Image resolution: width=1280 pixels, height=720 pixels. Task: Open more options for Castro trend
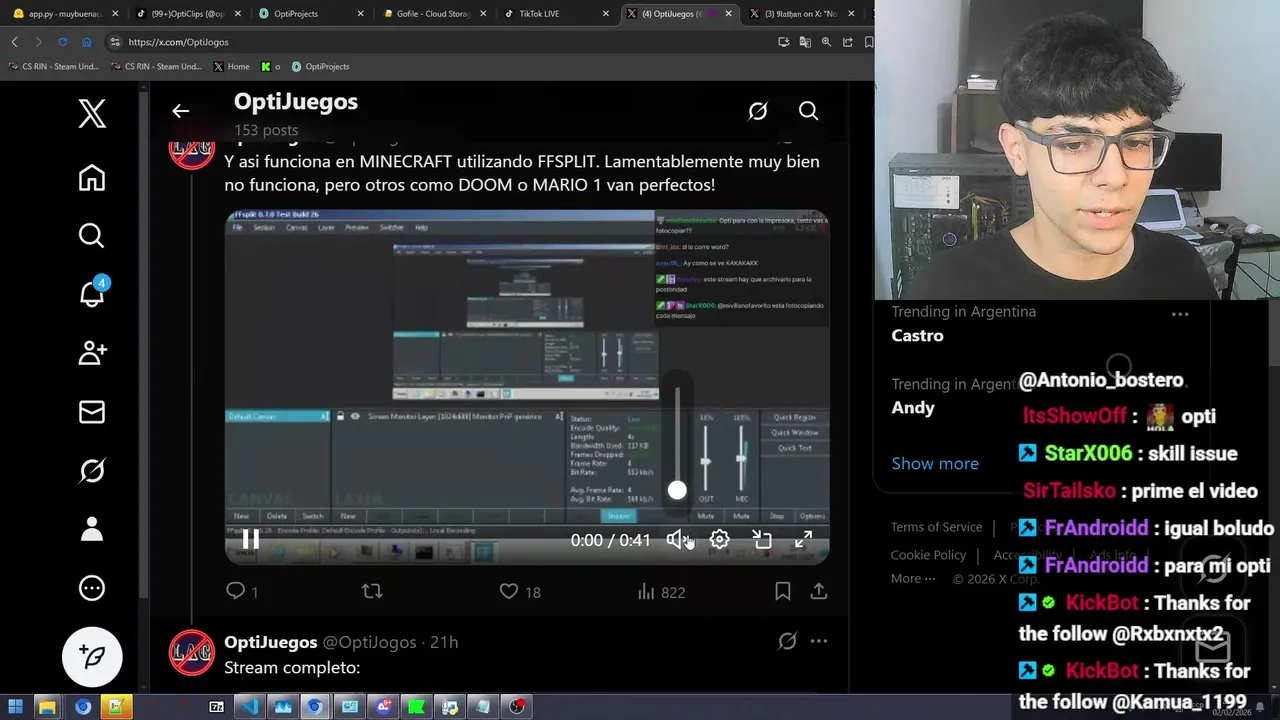[1180, 314]
